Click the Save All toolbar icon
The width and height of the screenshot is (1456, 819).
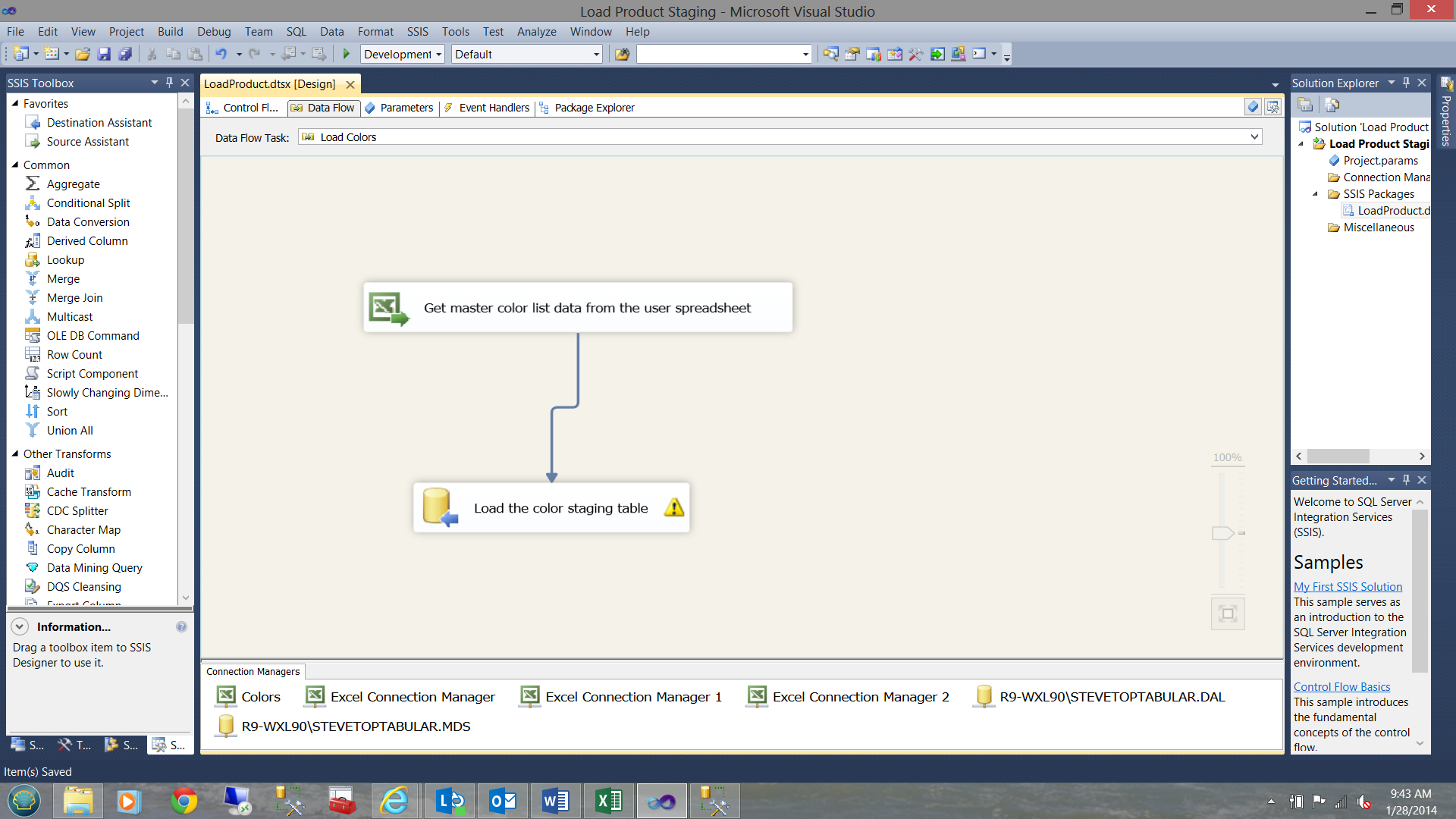(125, 54)
